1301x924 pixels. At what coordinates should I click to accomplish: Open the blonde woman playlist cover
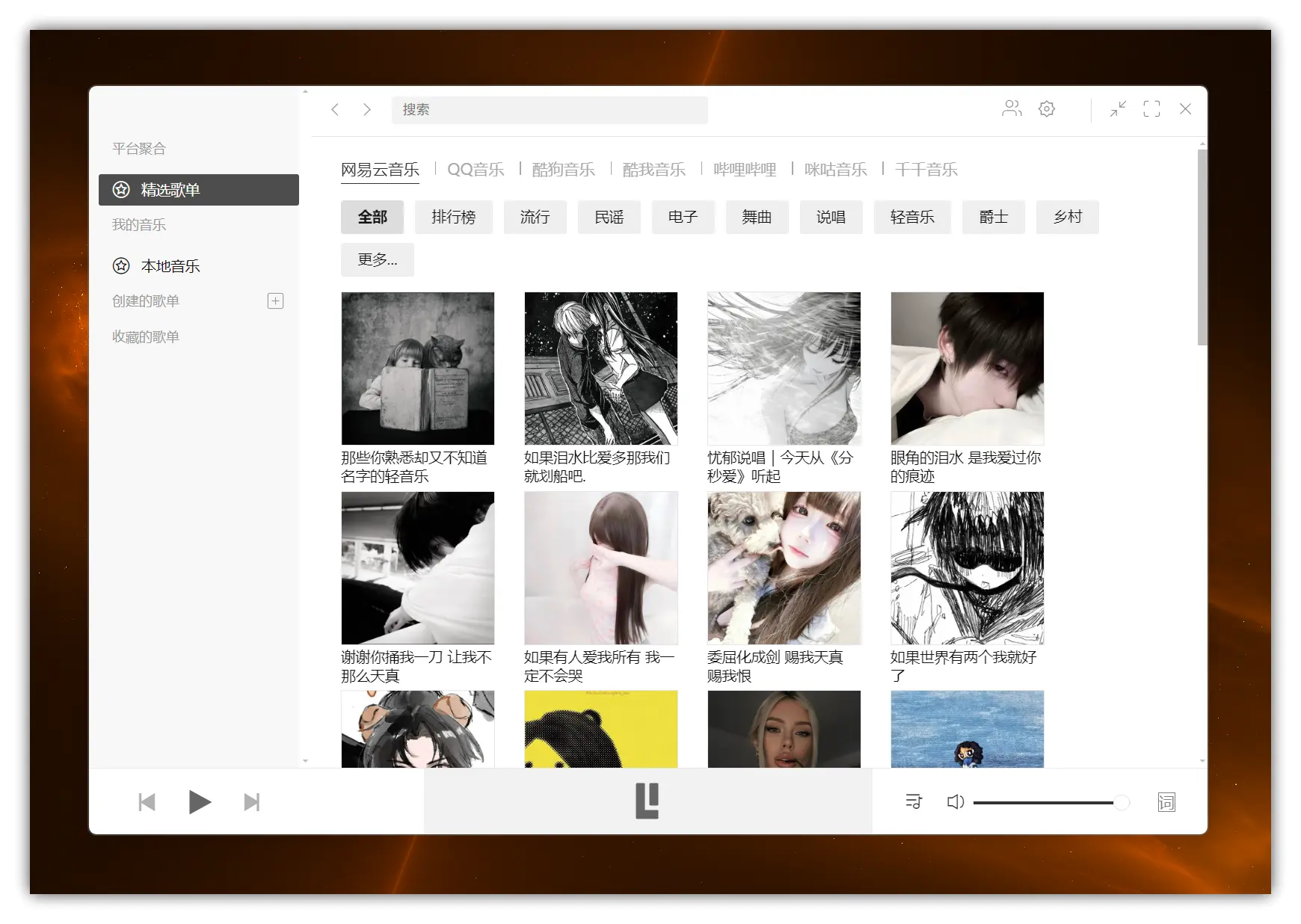784,729
